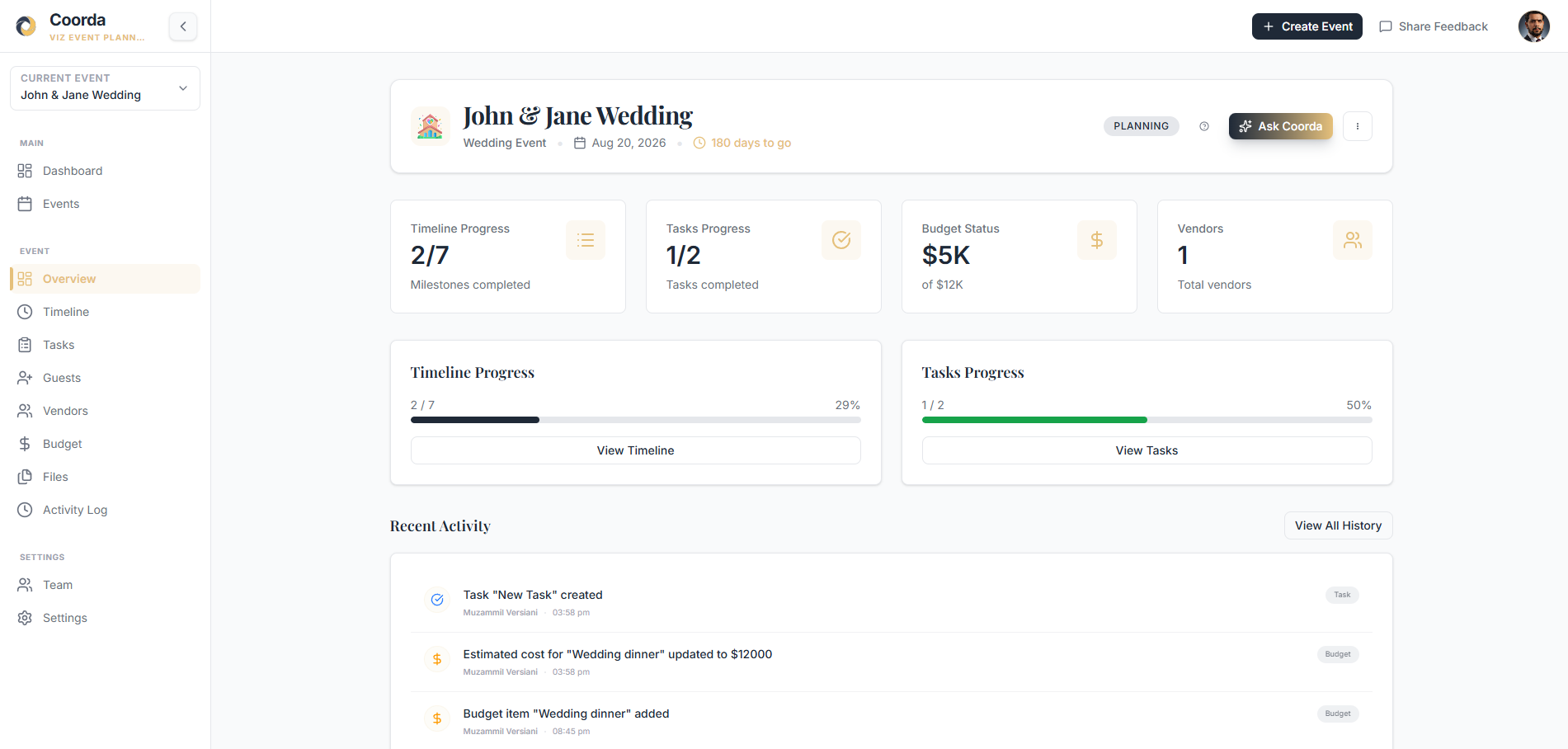Click the Share Feedback chat icon

pos(1387,26)
